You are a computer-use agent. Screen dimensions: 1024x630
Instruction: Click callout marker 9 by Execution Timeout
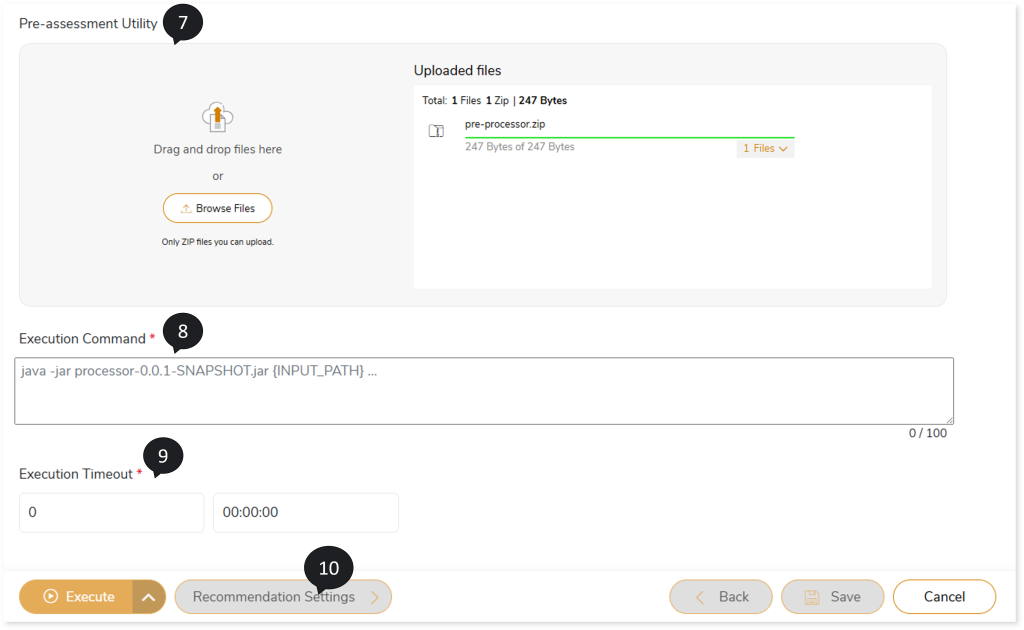click(x=163, y=456)
